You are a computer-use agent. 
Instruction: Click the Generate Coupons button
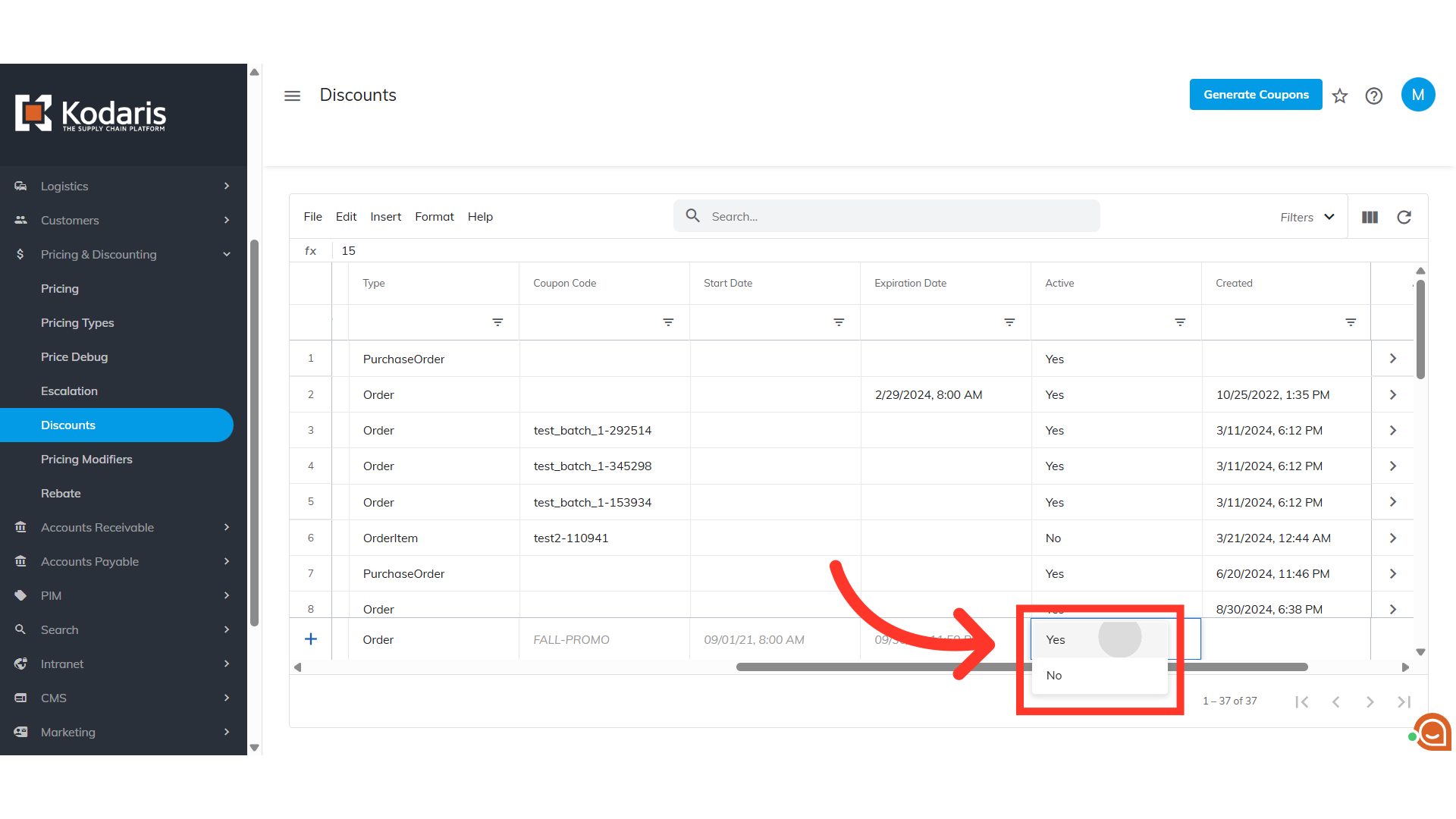(1256, 95)
